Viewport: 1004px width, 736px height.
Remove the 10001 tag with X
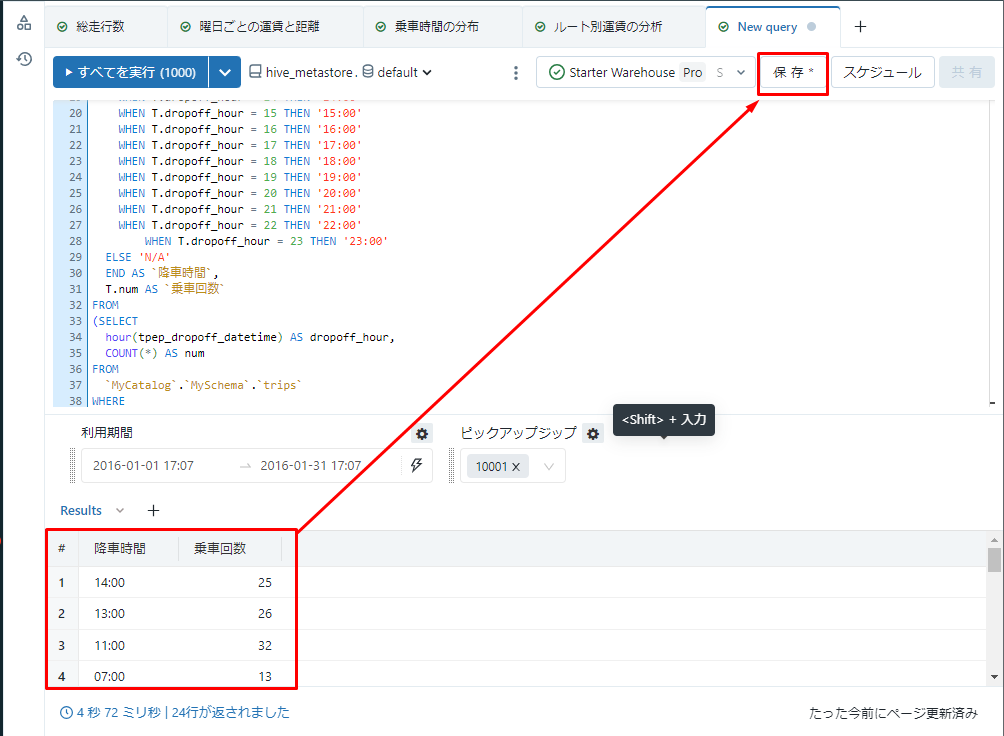pyautogui.click(x=515, y=467)
